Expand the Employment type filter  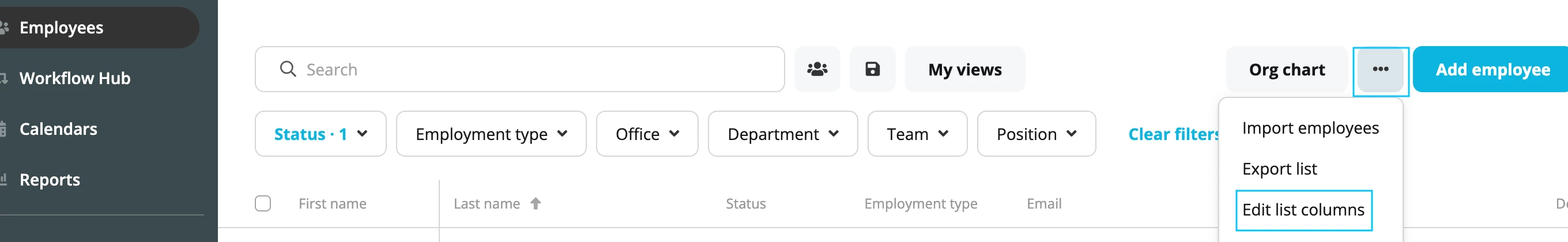coord(491,134)
